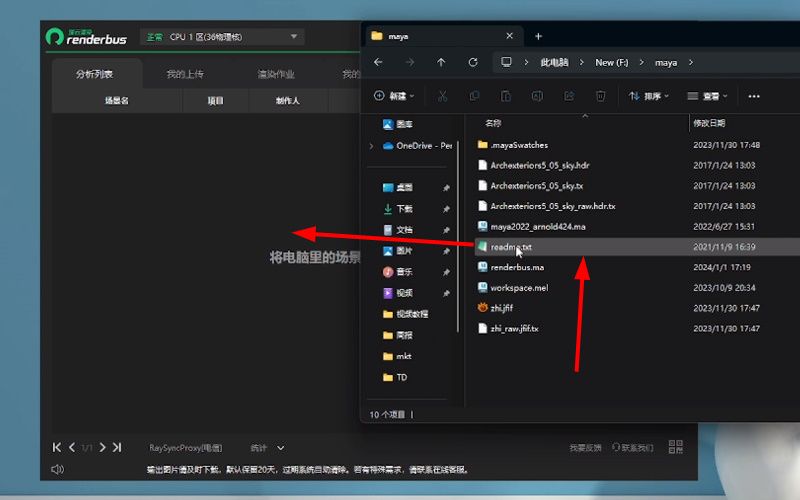Switch to the 我的上传 tab
The image size is (800, 500).
pos(185,74)
